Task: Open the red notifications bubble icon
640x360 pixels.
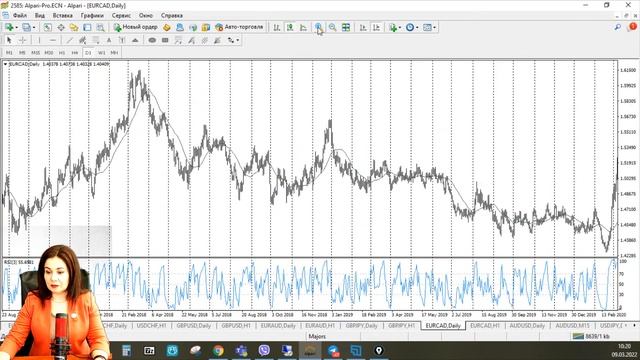Action: pos(632,27)
